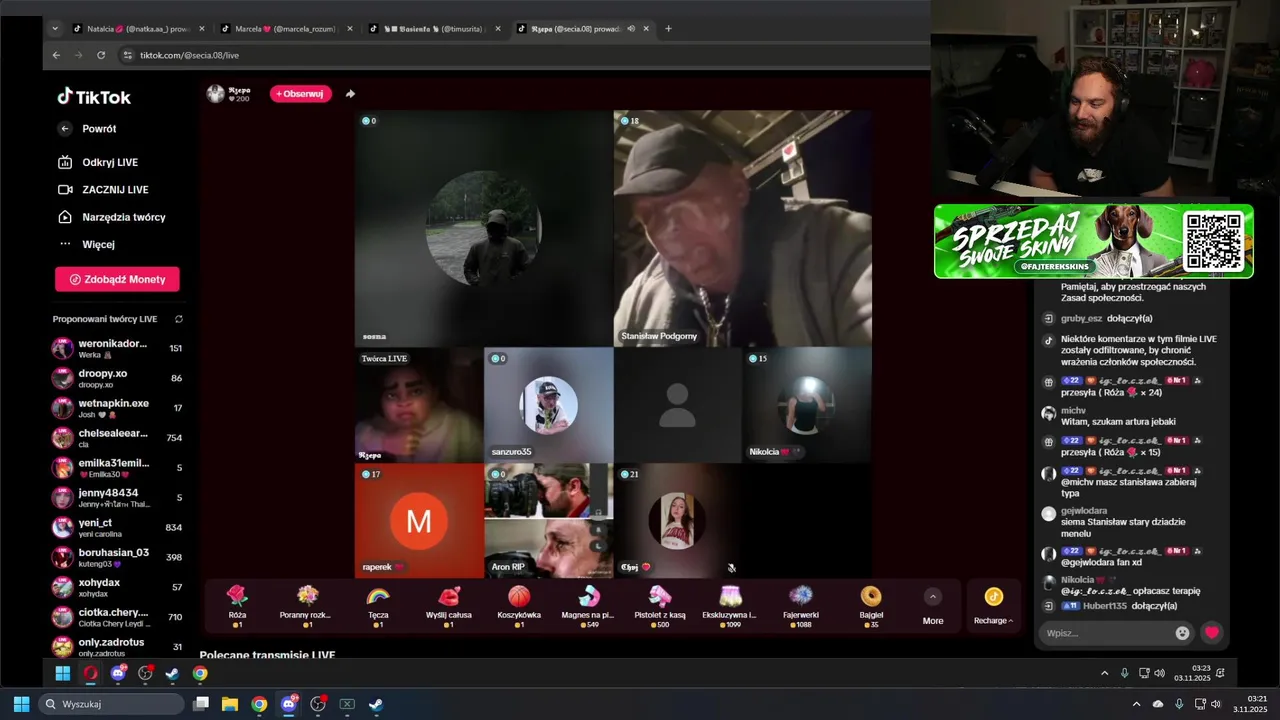1280x720 pixels.
Task: Open File Explorer on the bottom taskbar
Action: (x=230, y=704)
